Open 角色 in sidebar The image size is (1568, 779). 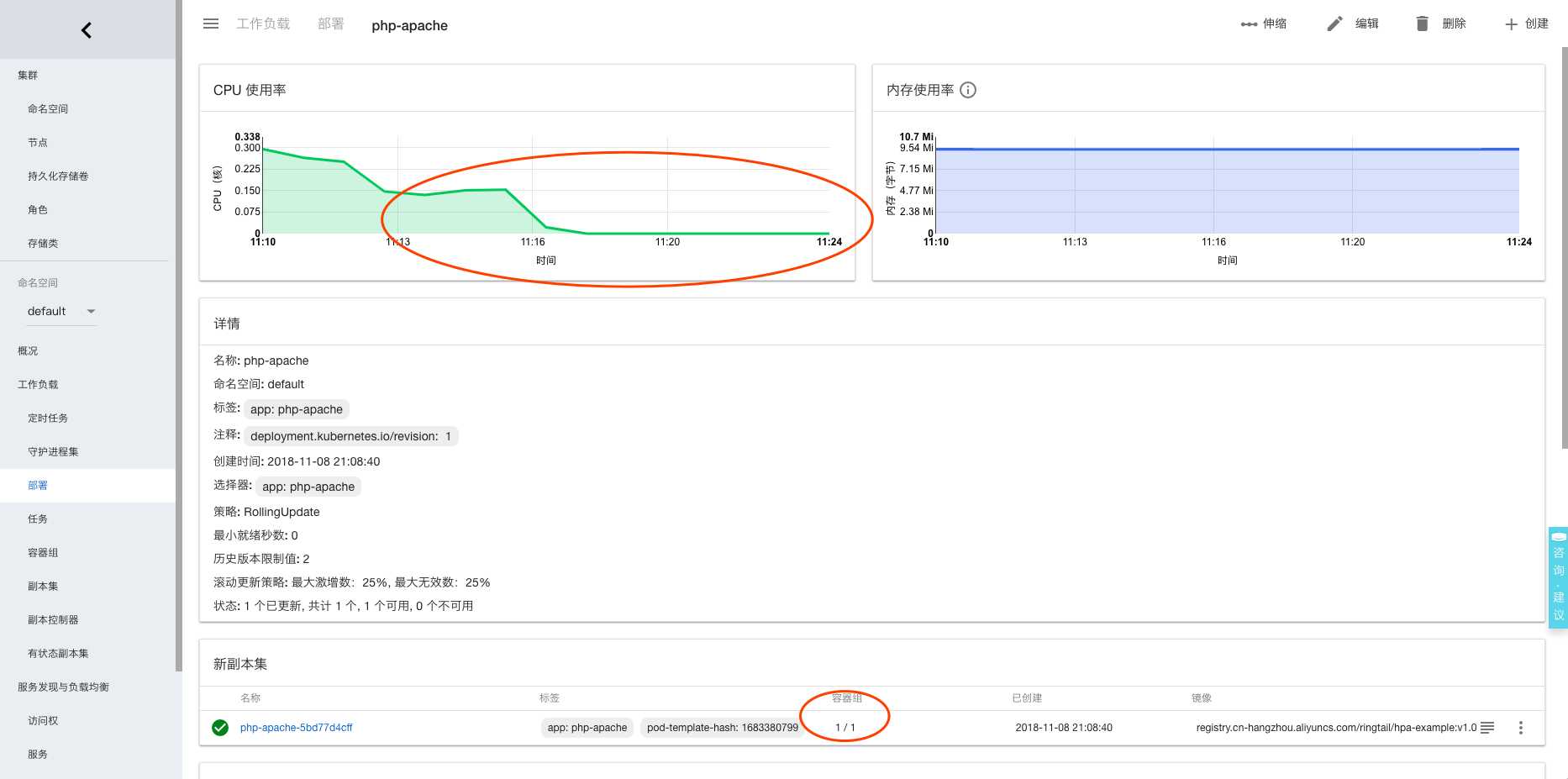[x=38, y=210]
